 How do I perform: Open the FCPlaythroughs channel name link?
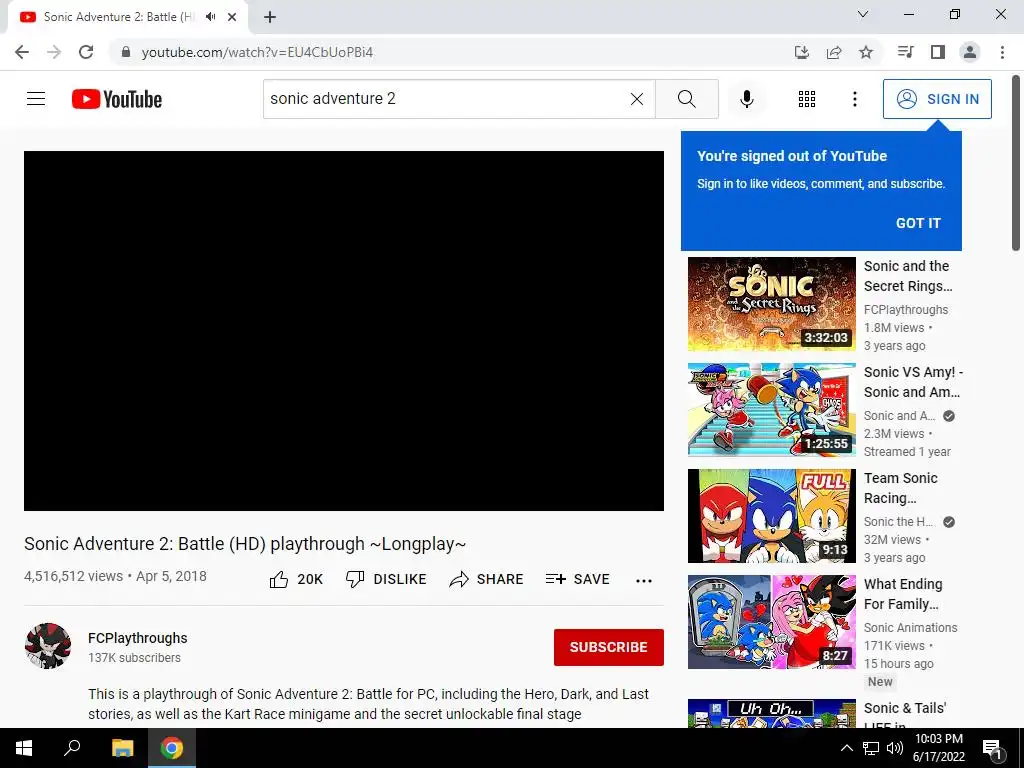point(138,638)
